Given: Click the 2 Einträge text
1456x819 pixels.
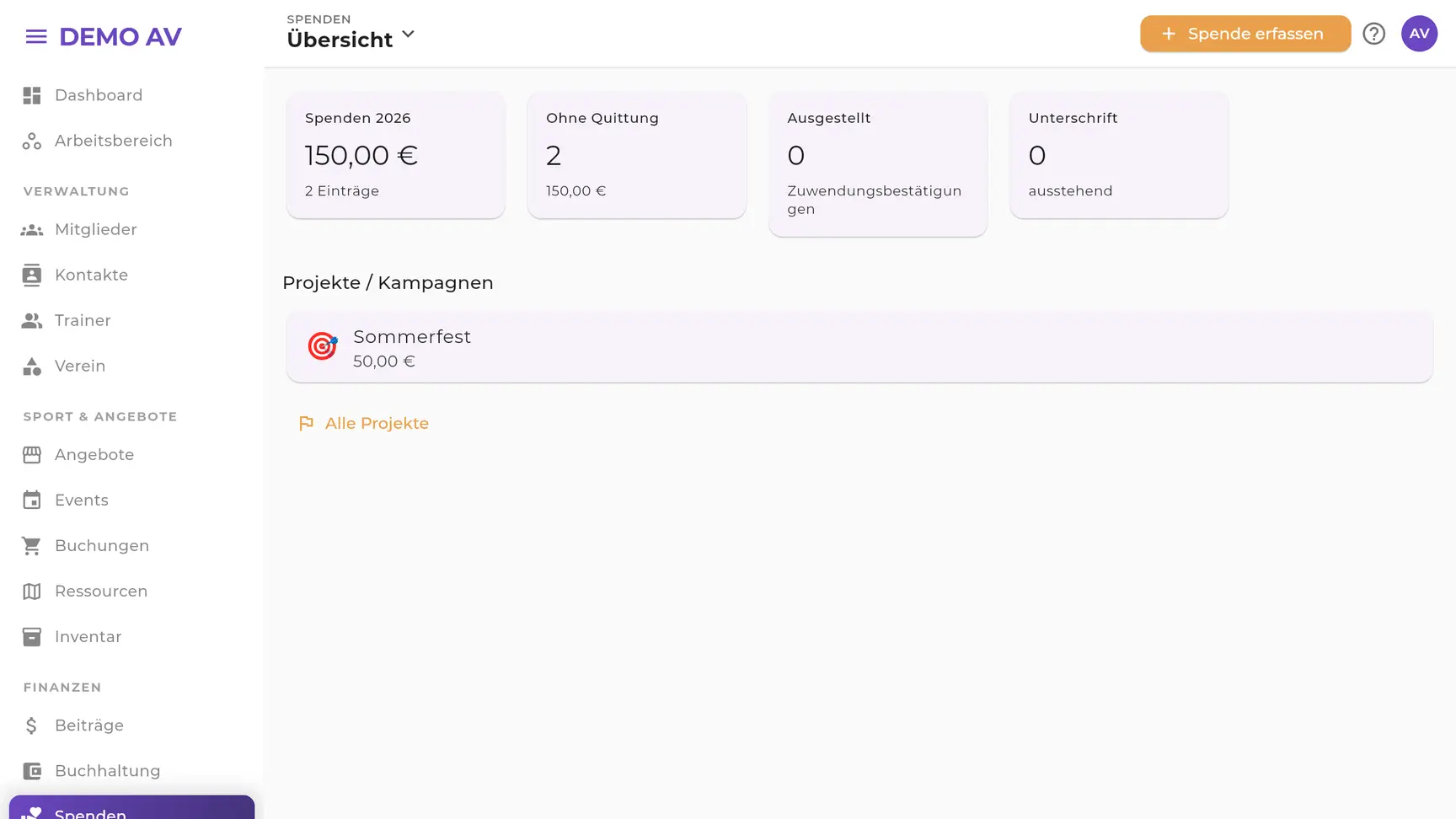Looking at the screenshot, I should tap(342, 191).
